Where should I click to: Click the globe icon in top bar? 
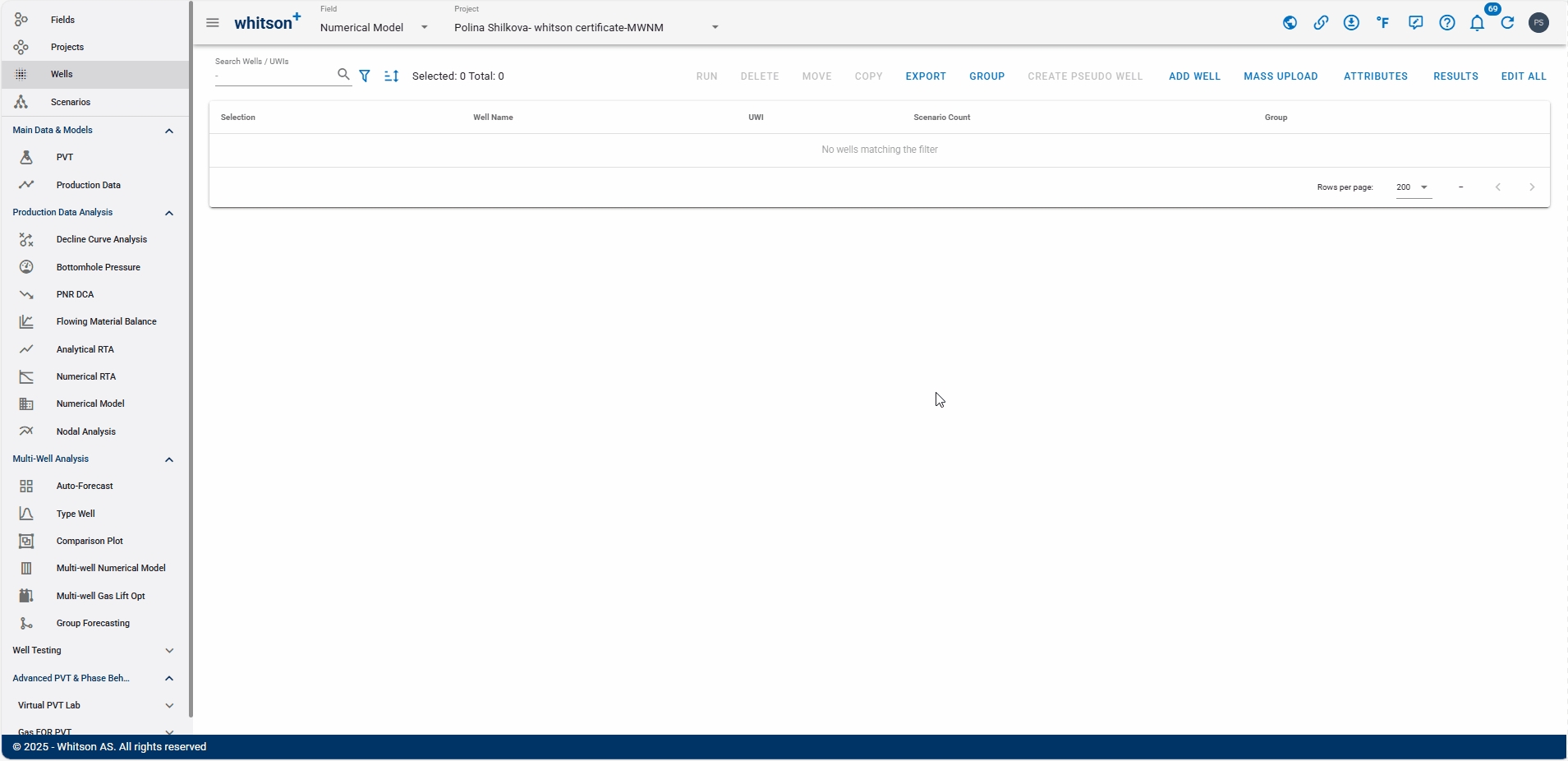pos(1290,23)
